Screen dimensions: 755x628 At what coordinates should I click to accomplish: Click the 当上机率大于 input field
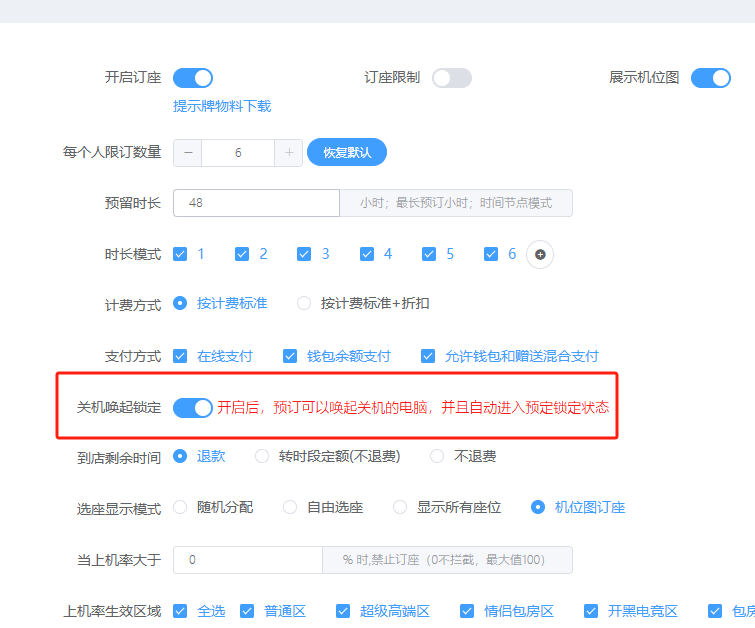(247, 560)
